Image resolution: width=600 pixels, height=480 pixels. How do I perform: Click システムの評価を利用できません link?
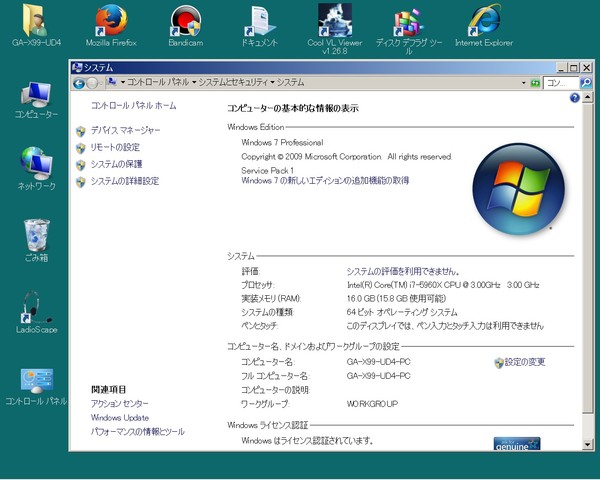403,271
